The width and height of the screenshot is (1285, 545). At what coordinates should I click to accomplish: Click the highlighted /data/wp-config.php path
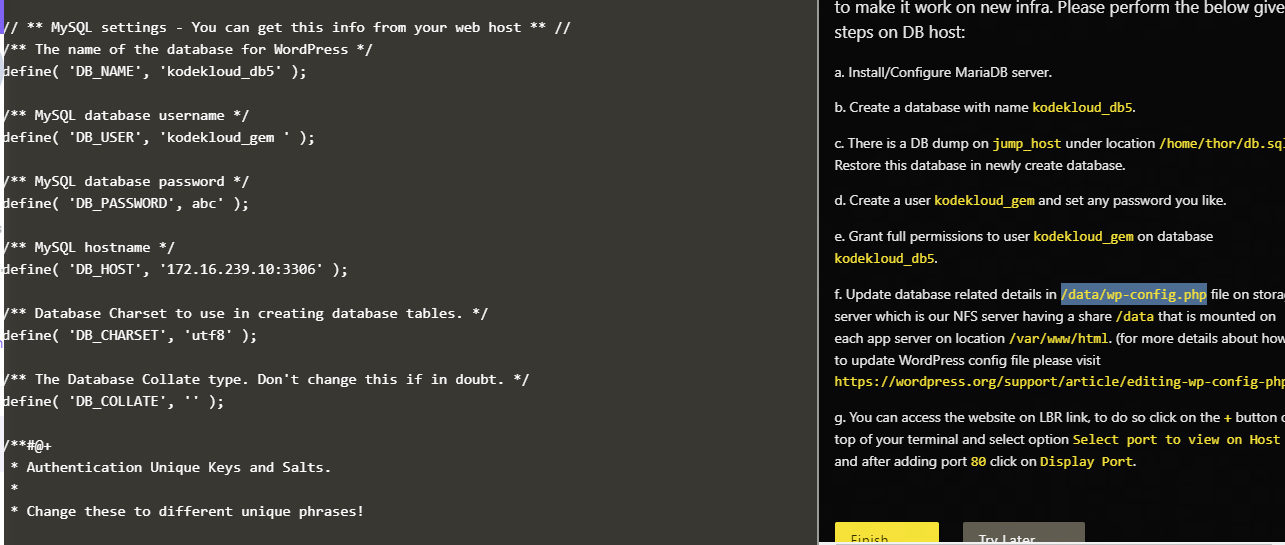pyautogui.click(x=1133, y=294)
